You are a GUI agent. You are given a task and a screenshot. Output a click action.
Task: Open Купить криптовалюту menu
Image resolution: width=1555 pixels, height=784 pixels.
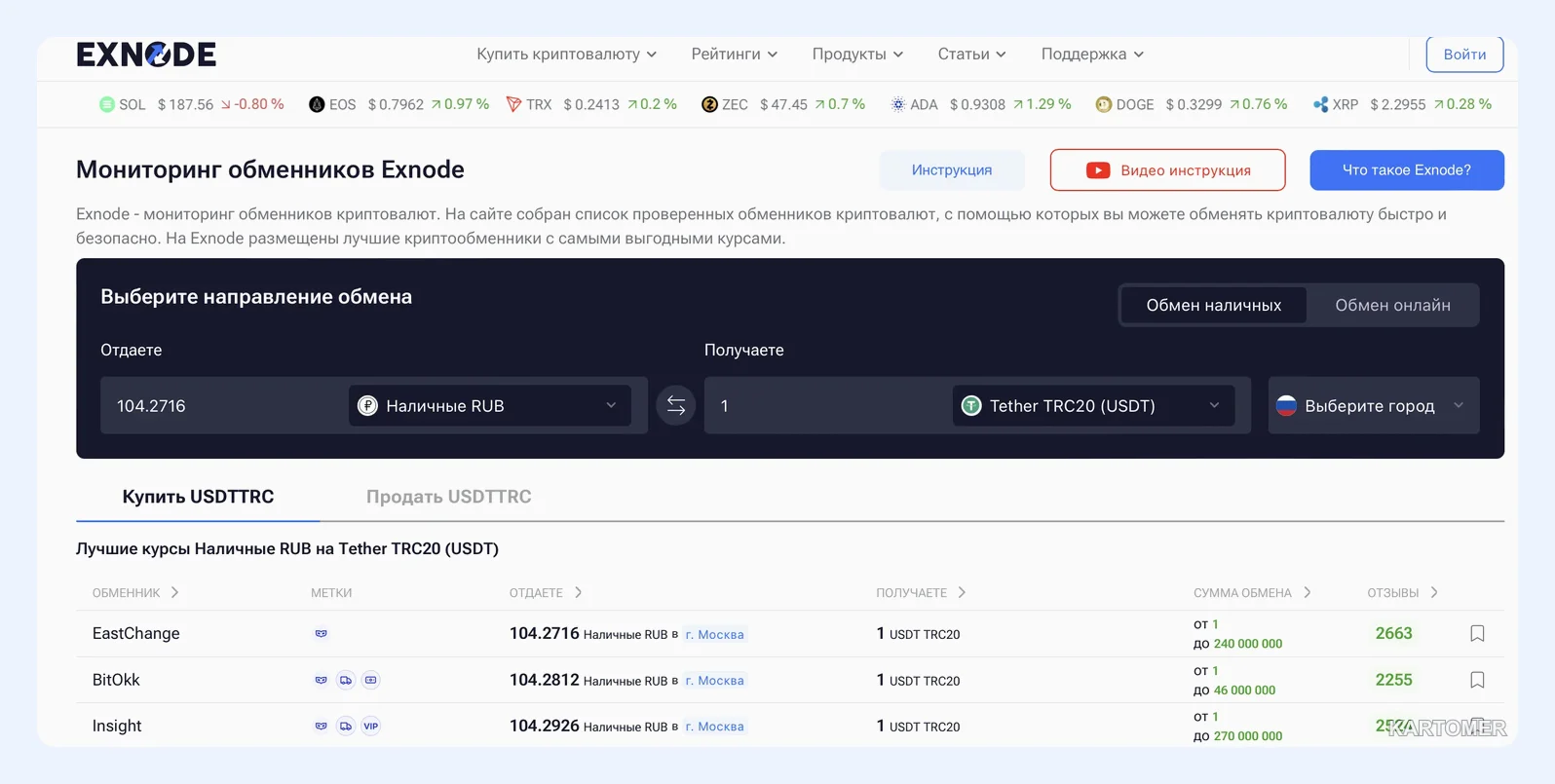pos(566,55)
